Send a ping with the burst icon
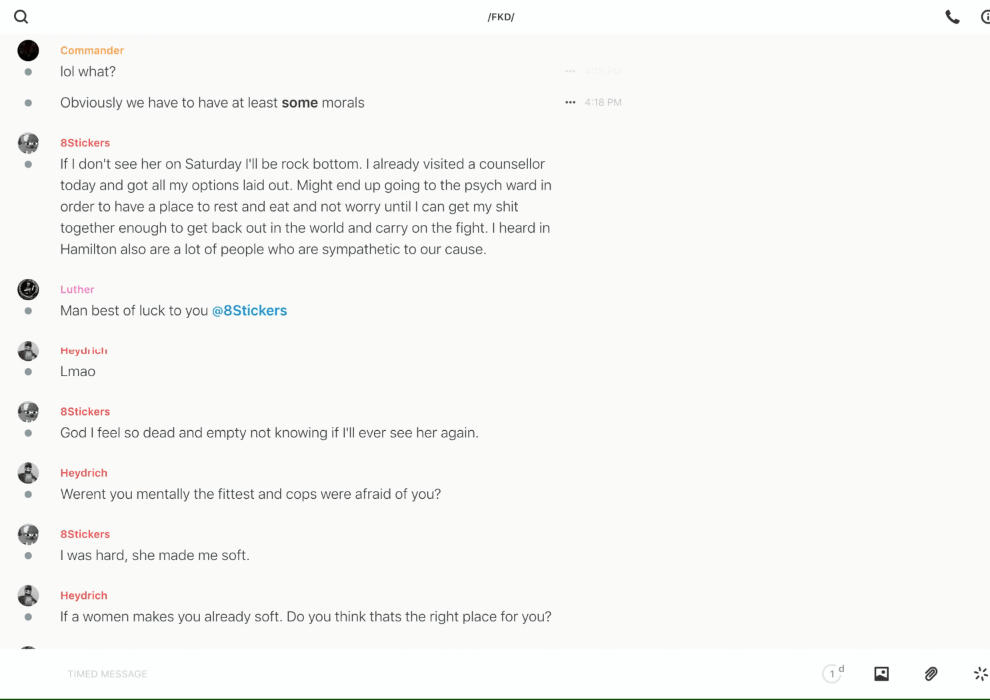 coord(980,674)
